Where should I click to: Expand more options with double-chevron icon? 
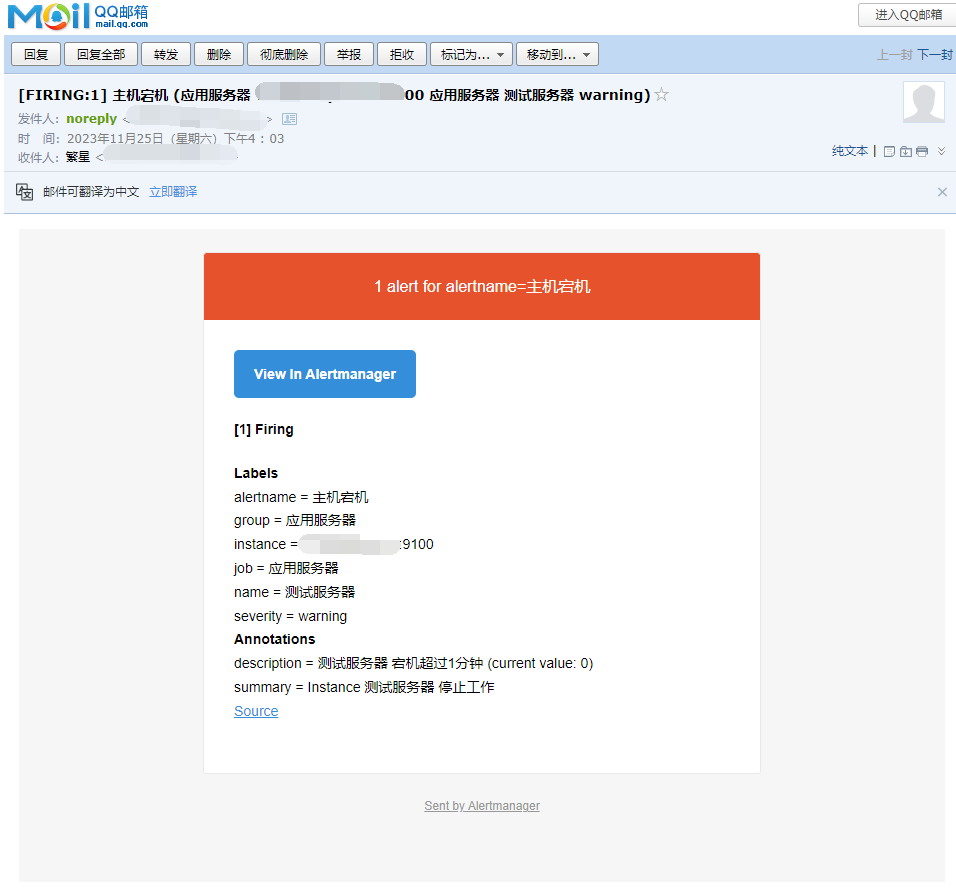coord(941,151)
